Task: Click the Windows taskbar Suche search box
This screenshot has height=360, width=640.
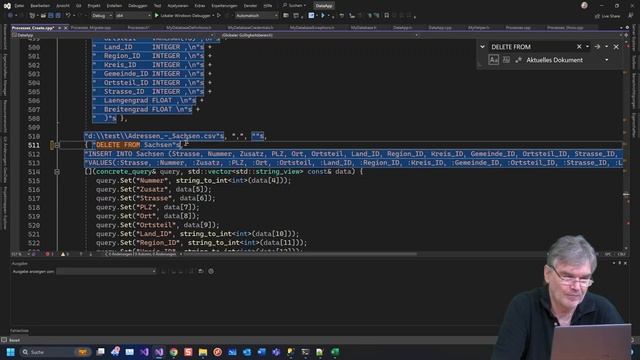Action: pyautogui.click(x=55, y=352)
